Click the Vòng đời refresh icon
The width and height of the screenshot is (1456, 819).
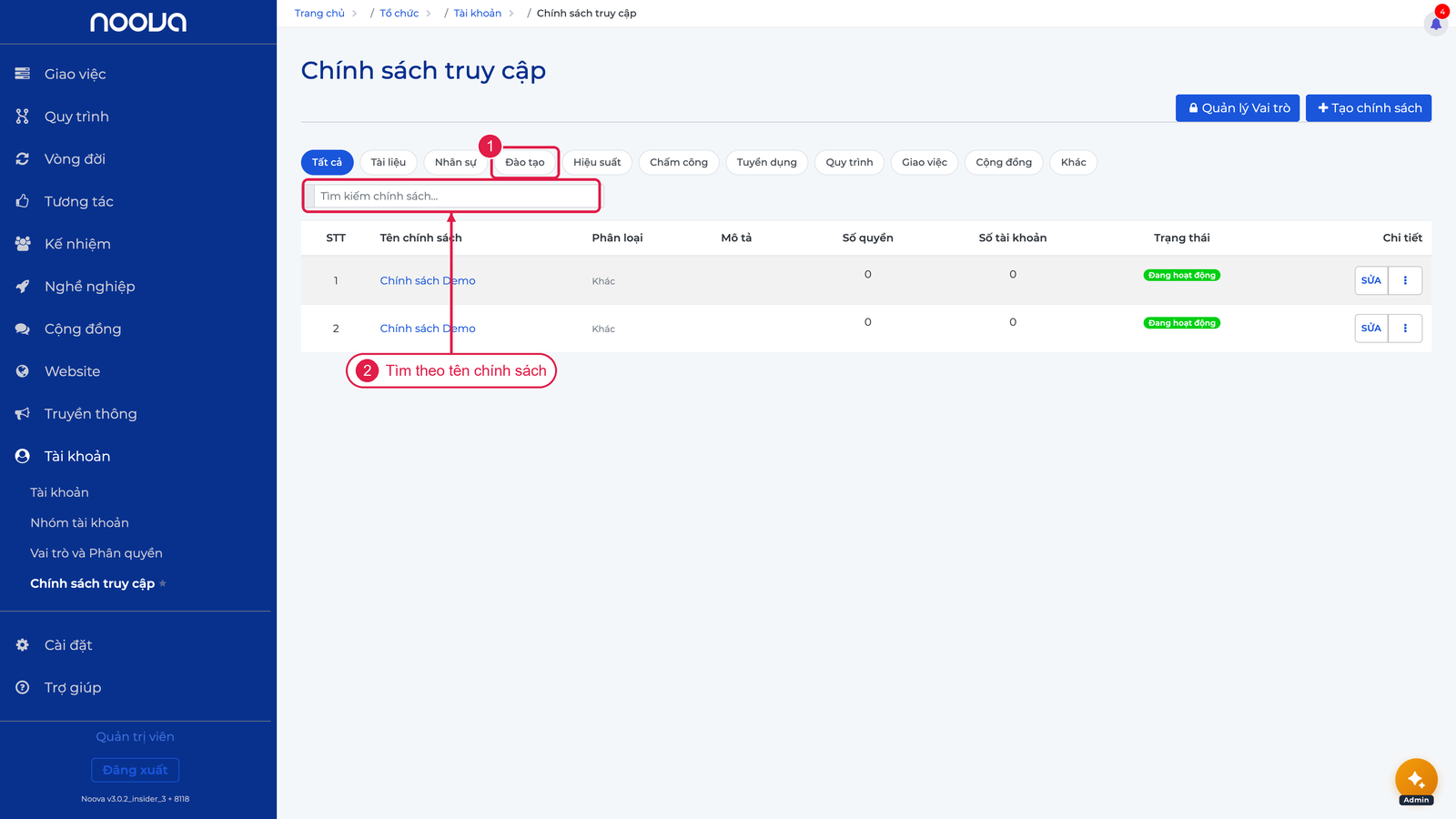(23, 158)
